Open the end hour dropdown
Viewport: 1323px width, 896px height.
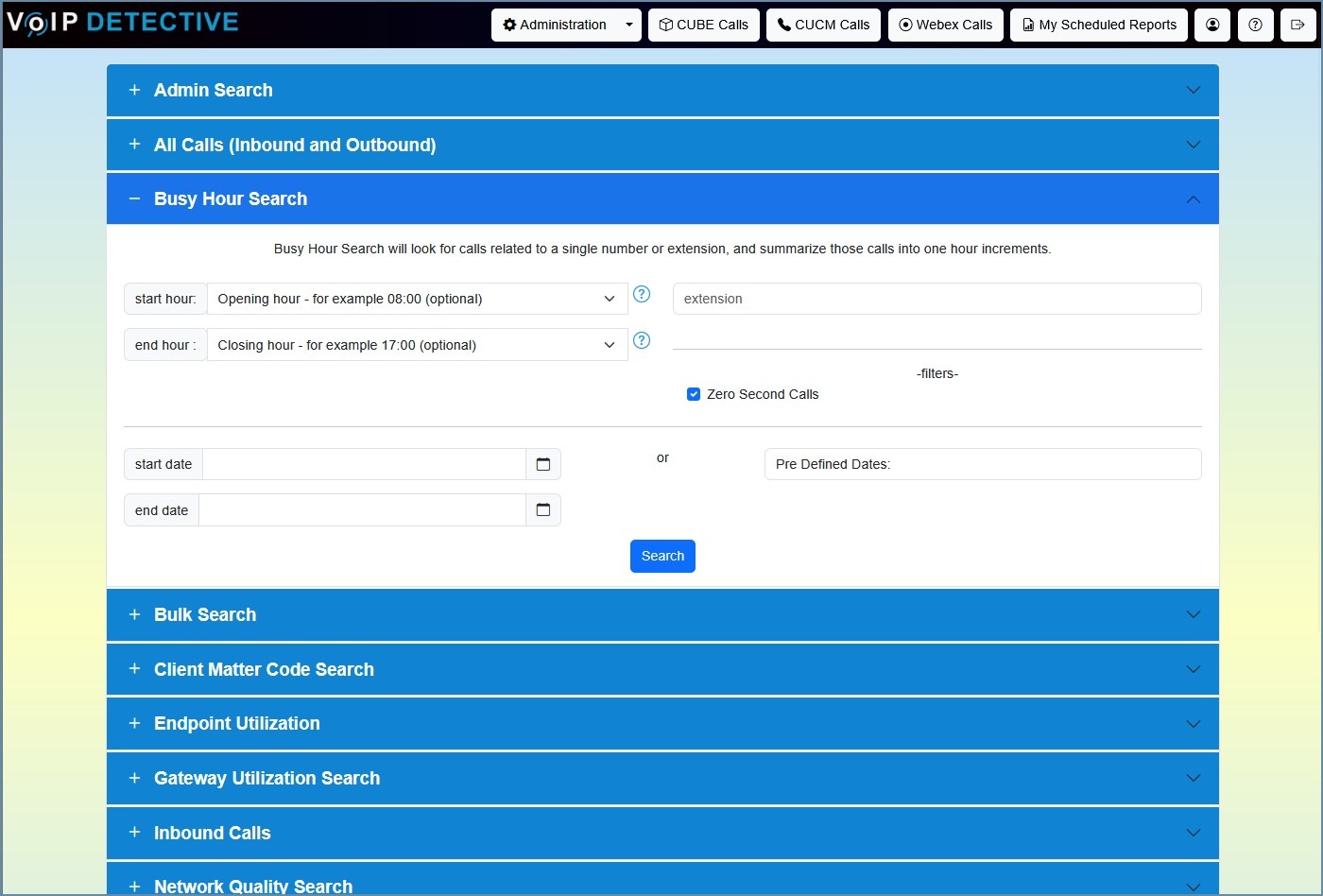(x=417, y=345)
